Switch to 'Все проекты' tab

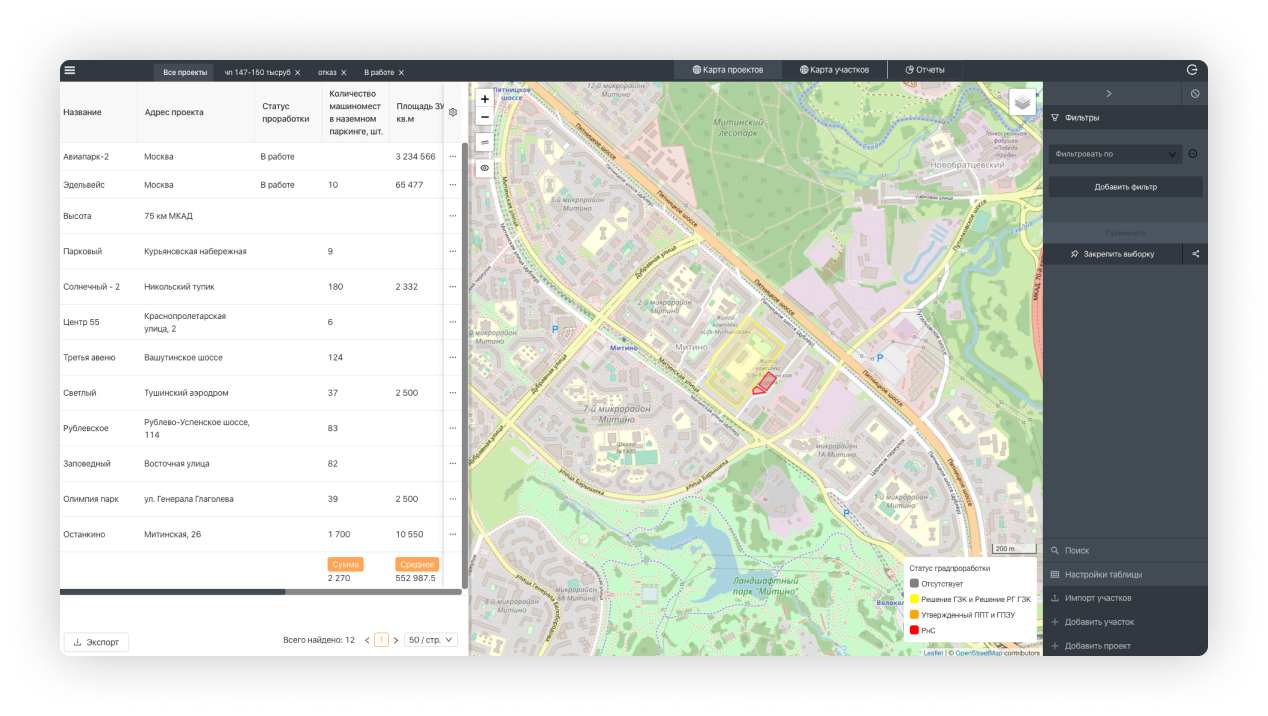click(185, 72)
